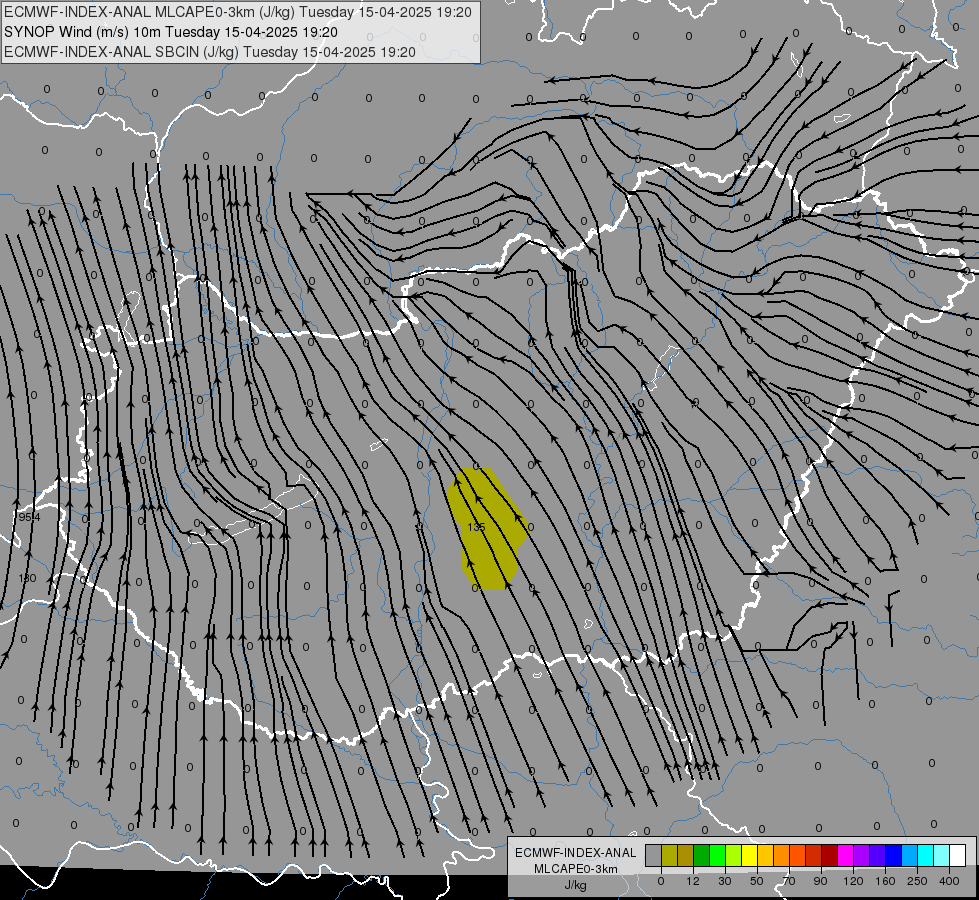
Task: Select the dark red legend swatch
Action: click(x=829, y=855)
